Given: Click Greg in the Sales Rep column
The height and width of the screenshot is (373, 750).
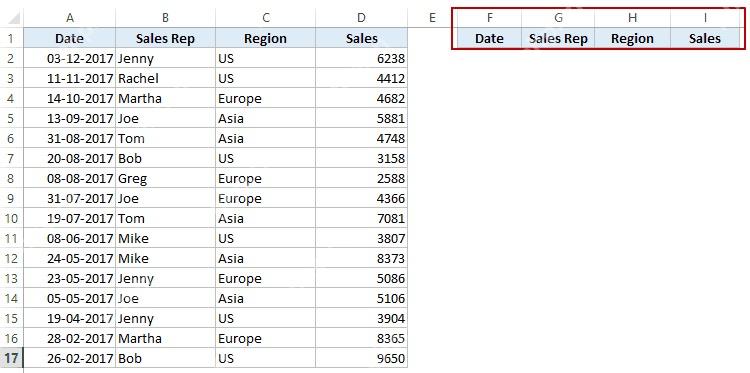Looking at the screenshot, I should (165, 178).
